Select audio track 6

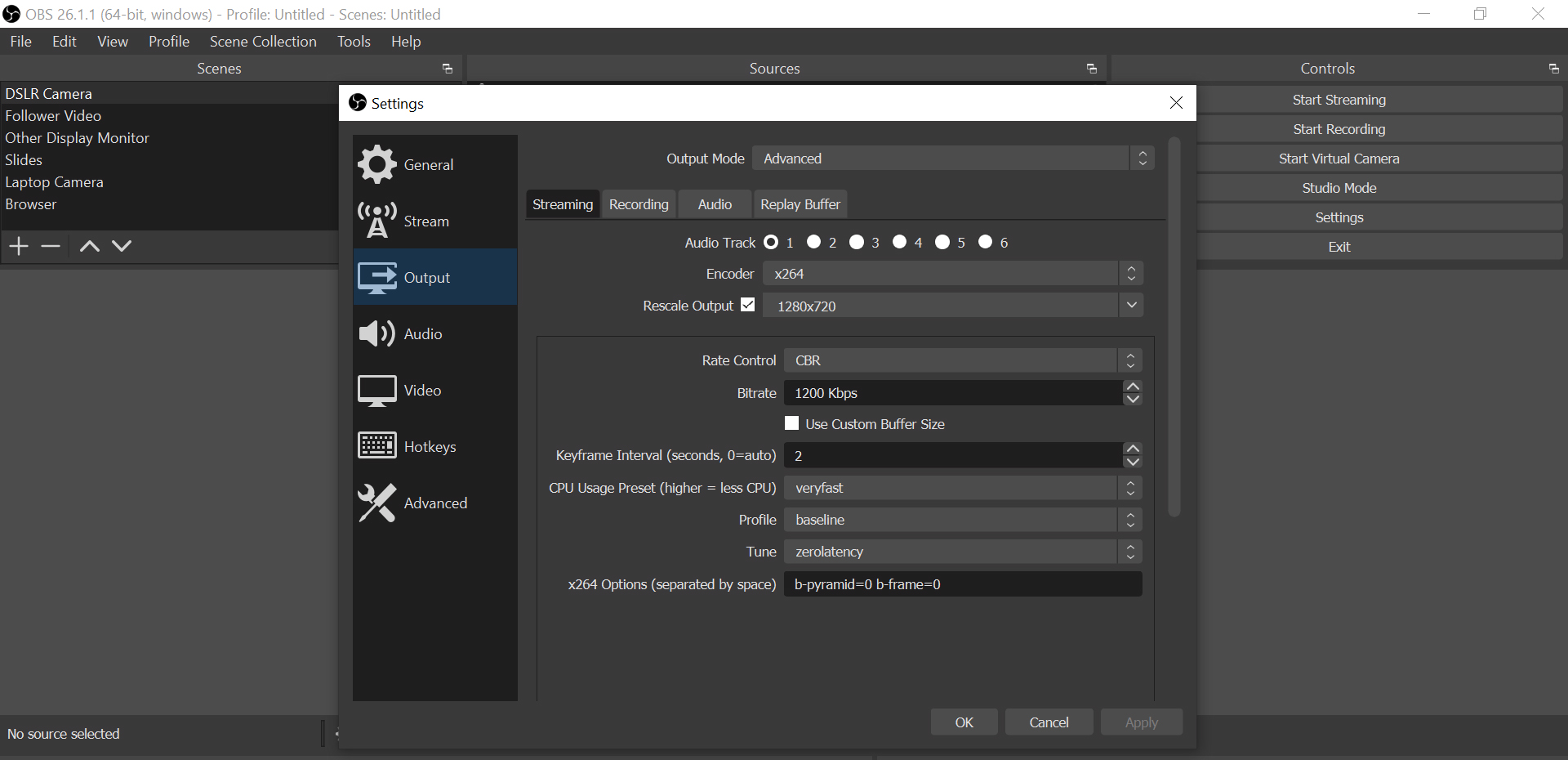coord(985,242)
